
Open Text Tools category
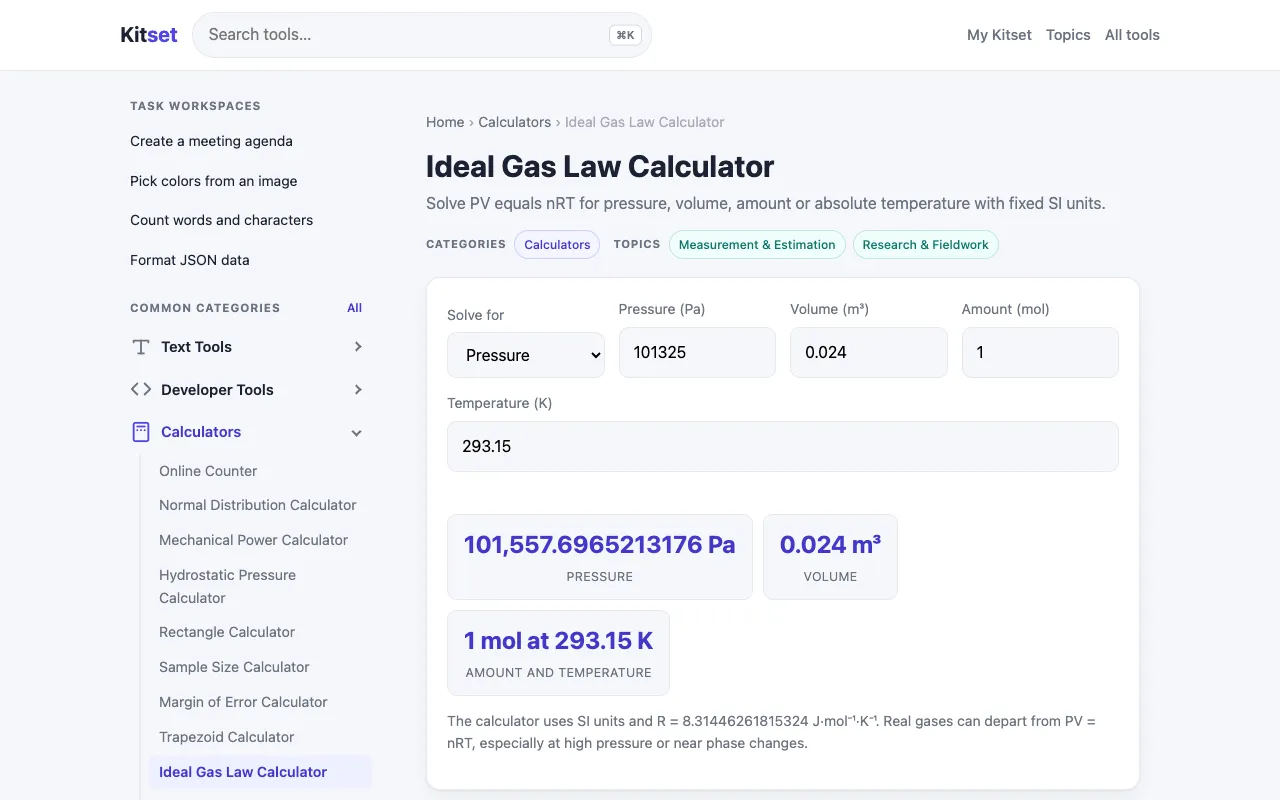[x=196, y=347]
